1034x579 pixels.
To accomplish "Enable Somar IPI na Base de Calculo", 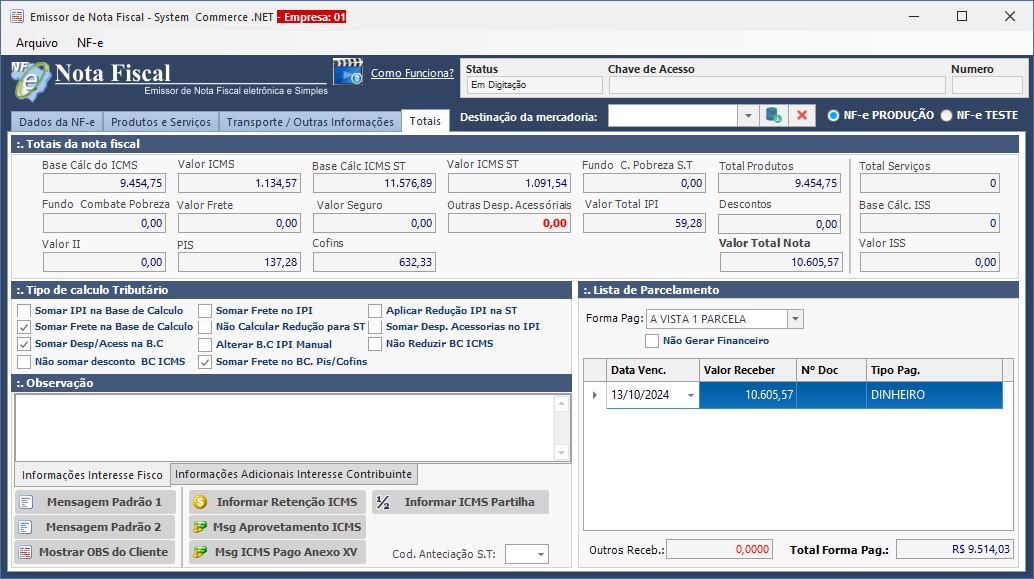I will [x=24, y=310].
